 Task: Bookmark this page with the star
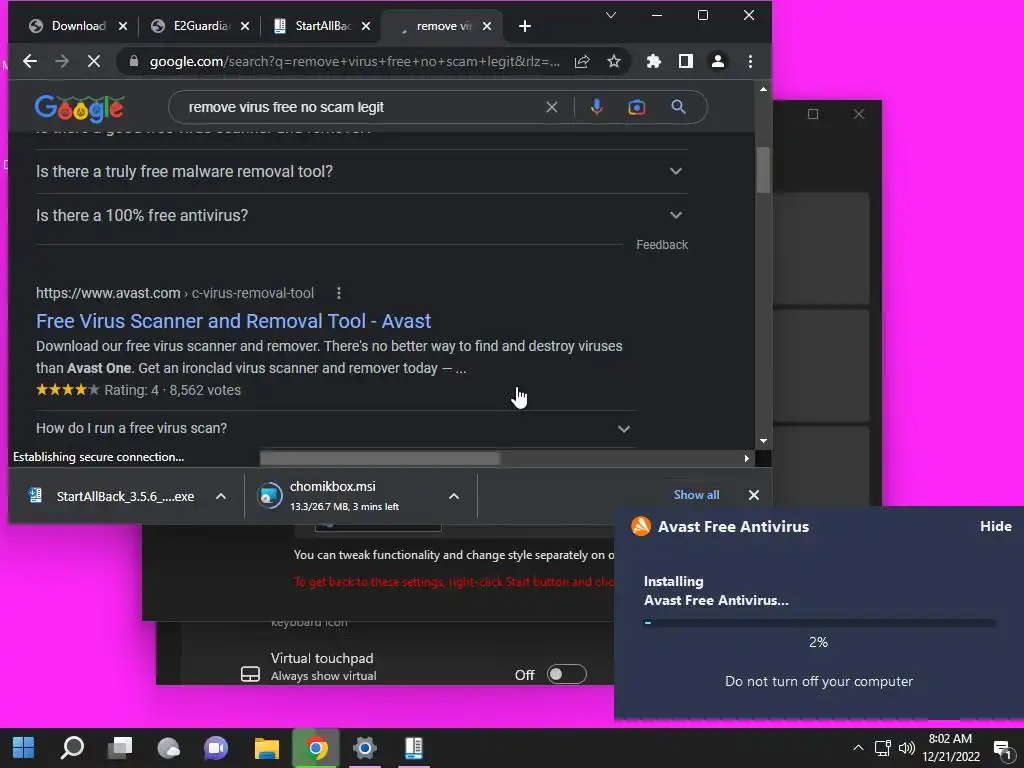click(614, 61)
